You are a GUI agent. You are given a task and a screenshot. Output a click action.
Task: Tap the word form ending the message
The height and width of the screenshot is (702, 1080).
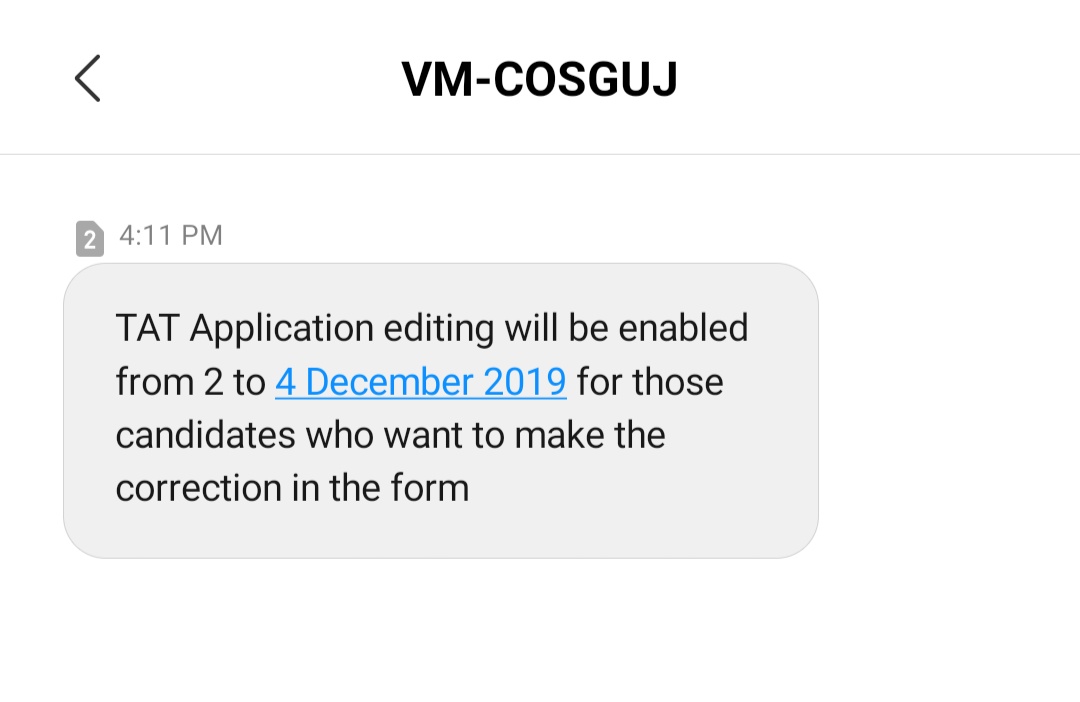pyautogui.click(x=430, y=488)
